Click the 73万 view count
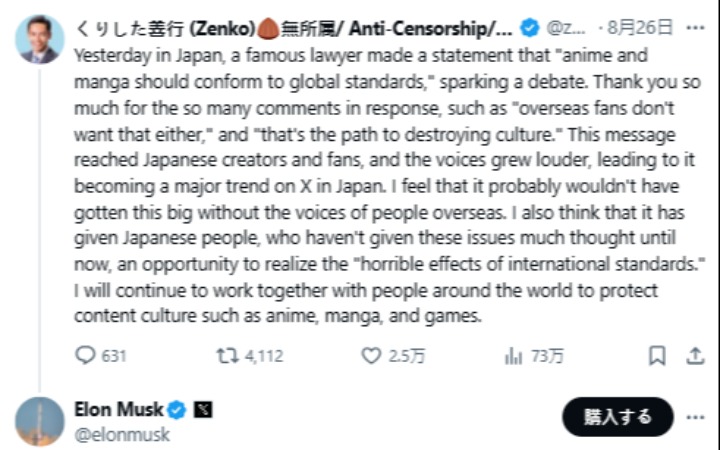720x450 pixels. tap(547, 355)
